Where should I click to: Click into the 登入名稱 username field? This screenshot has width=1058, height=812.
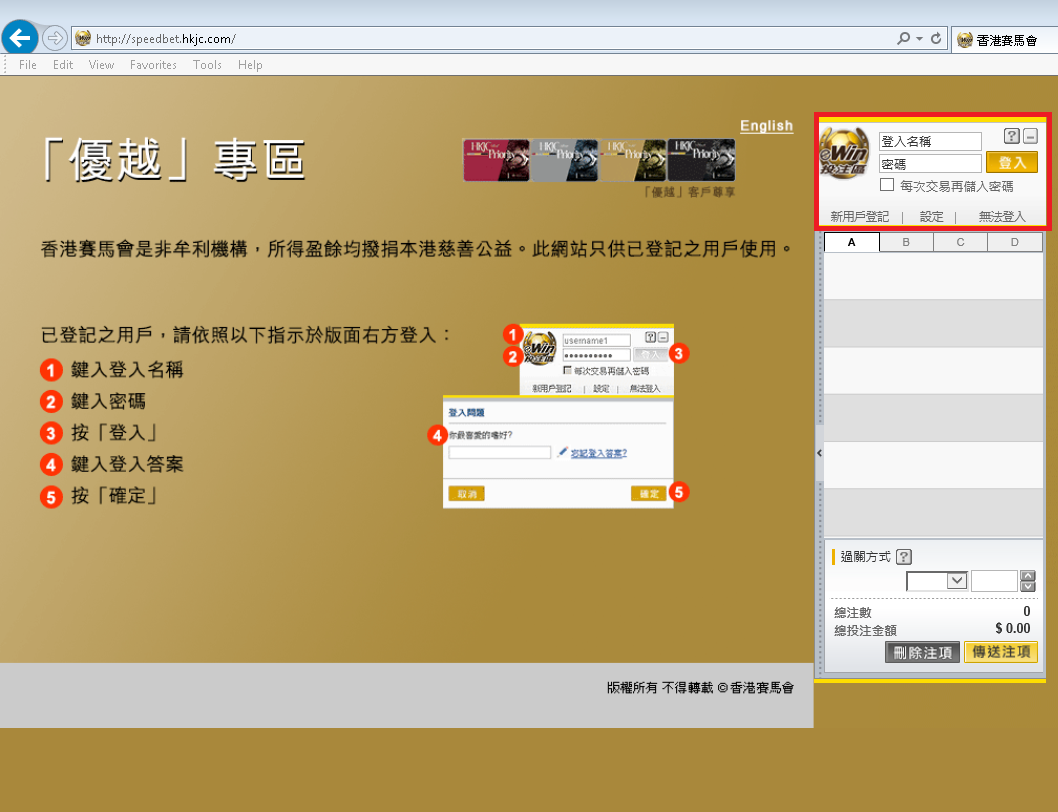[x=930, y=142]
